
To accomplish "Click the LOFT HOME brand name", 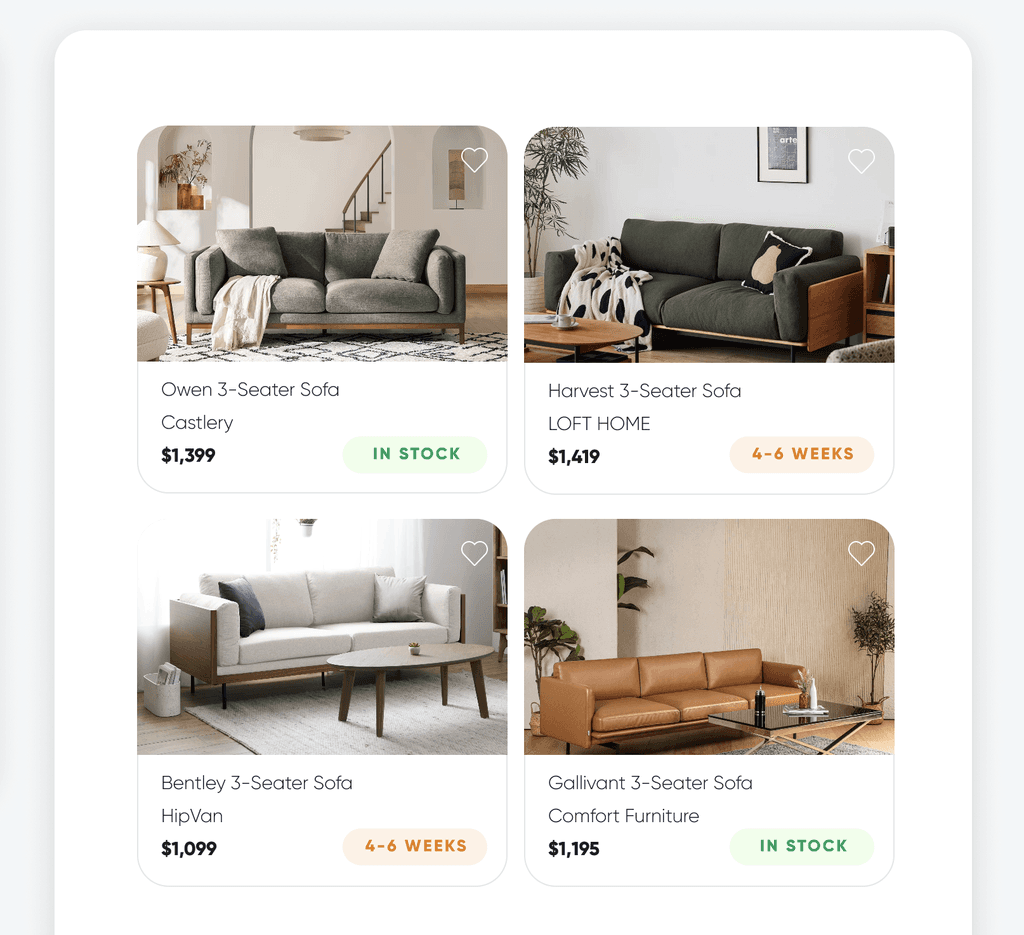I will tap(599, 424).
